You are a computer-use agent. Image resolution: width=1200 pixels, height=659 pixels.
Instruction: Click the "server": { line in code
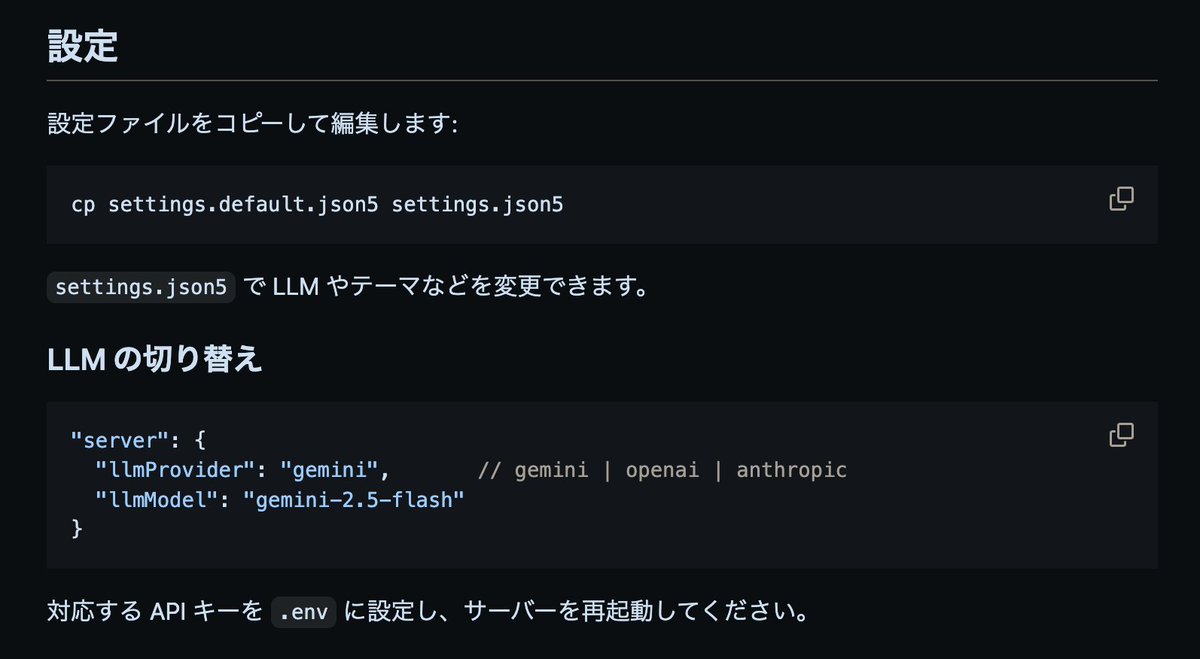(138, 440)
